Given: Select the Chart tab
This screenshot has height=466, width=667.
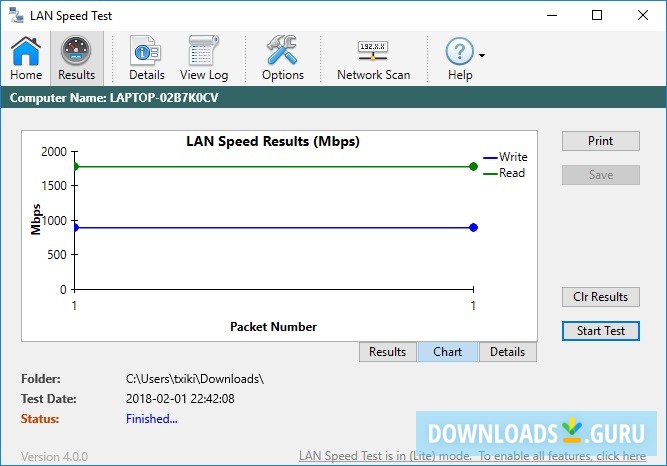Looking at the screenshot, I should [448, 352].
